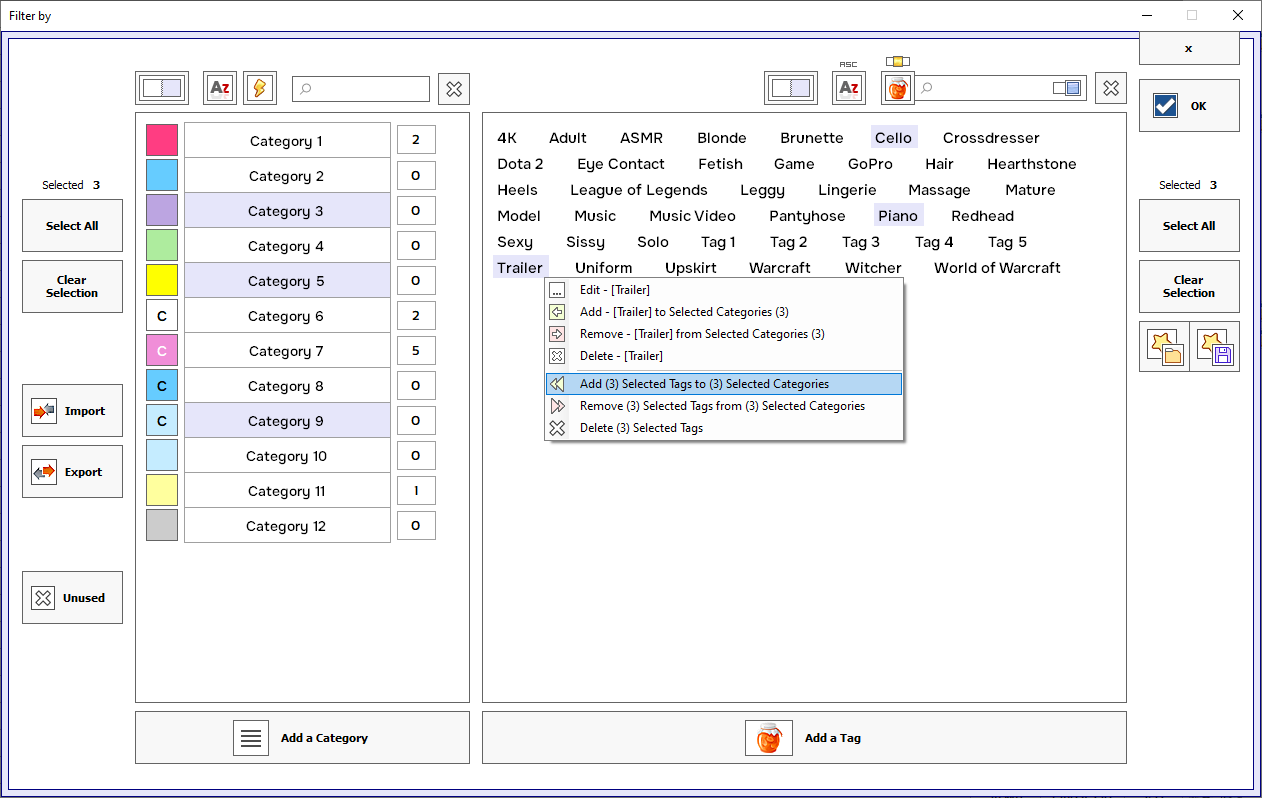Clear the tag search with its X icon
Image resolution: width=1262 pixels, height=798 pixels.
(x=1111, y=88)
